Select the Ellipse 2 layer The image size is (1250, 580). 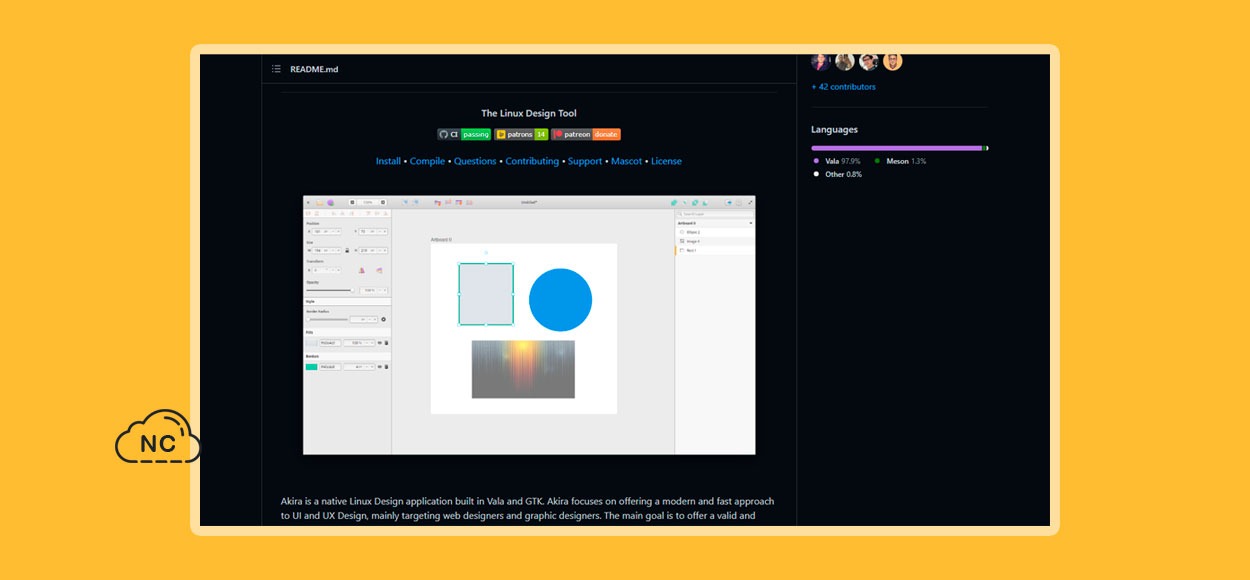[x=715, y=232]
